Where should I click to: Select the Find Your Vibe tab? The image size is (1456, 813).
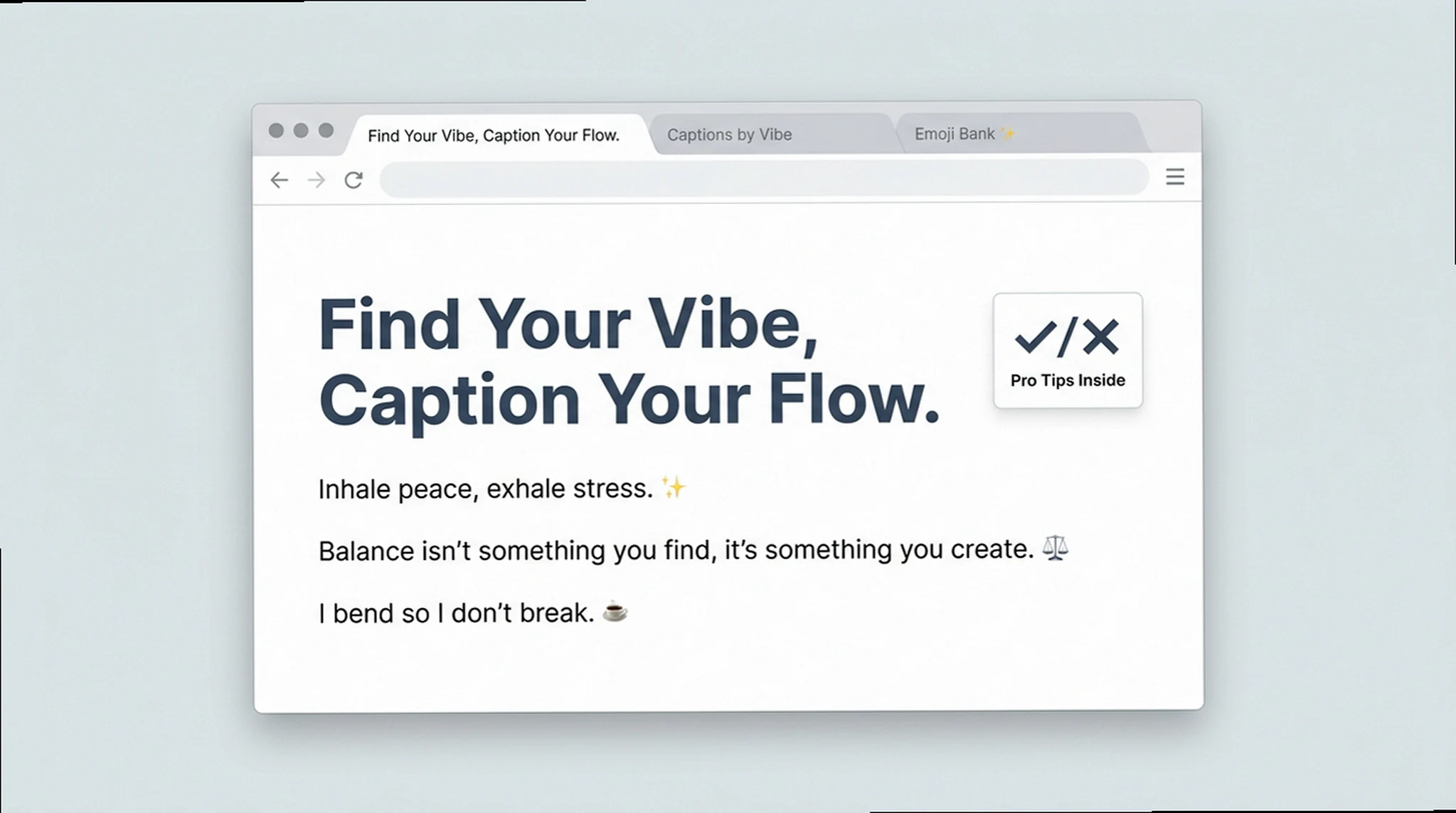point(494,135)
